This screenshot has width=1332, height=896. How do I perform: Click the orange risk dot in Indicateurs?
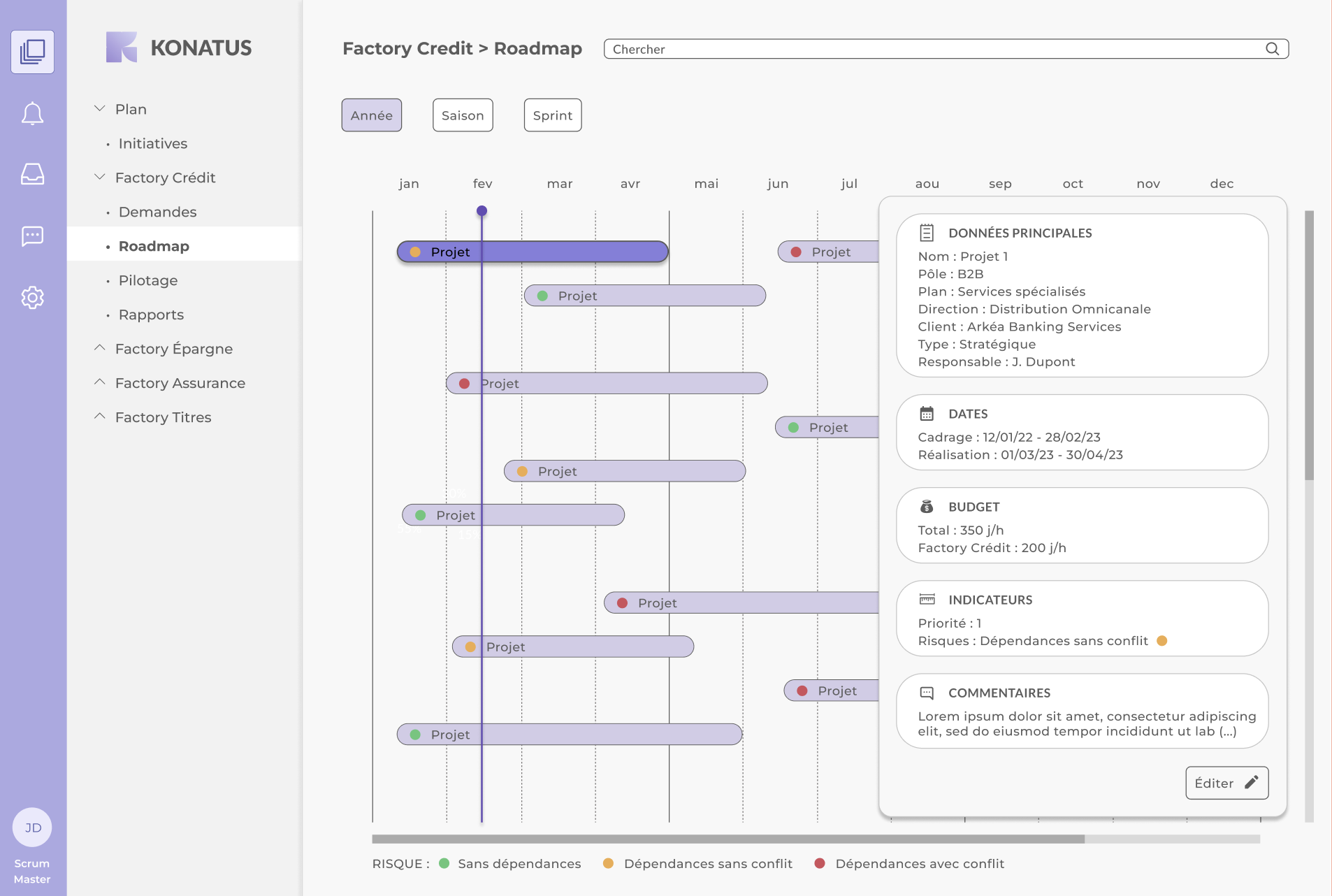tap(1162, 640)
